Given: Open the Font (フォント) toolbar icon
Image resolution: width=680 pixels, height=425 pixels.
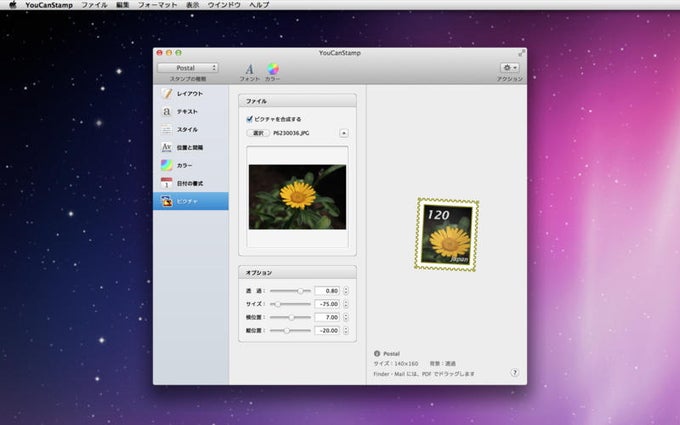Looking at the screenshot, I should tap(249, 69).
